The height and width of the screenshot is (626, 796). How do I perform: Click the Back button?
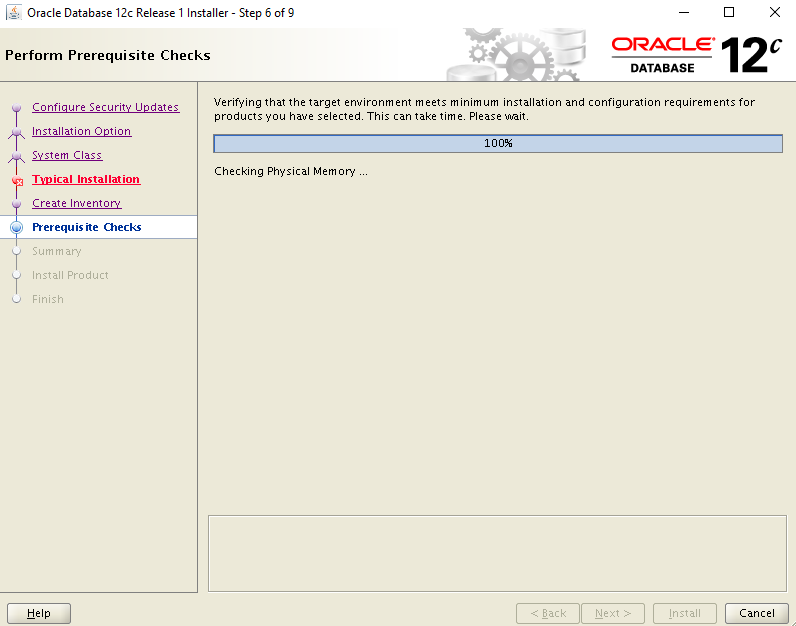tap(548, 613)
